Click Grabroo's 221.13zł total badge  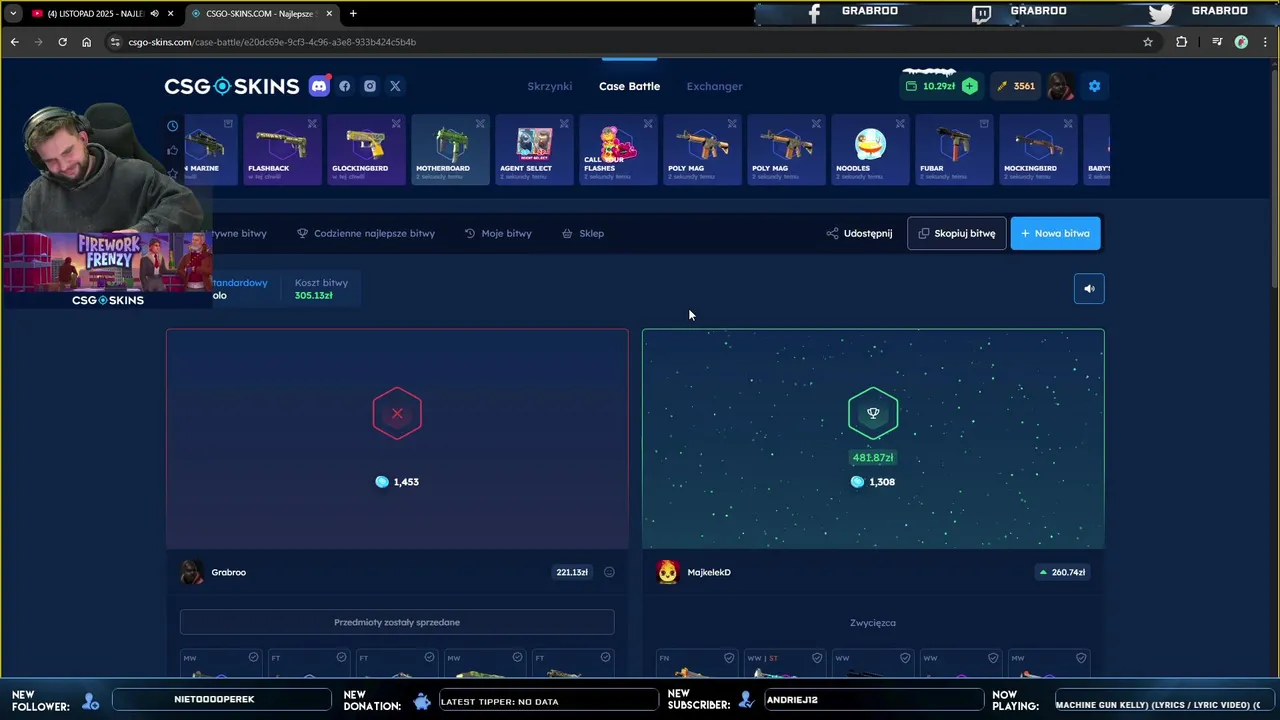(572, 572)
